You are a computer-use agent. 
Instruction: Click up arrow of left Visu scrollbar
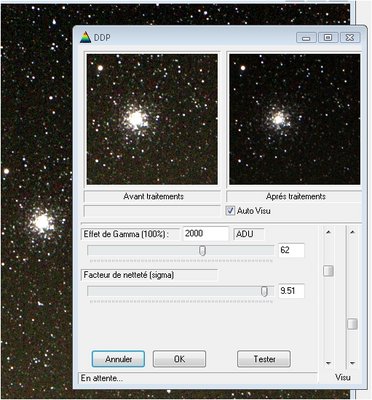[328, 232]
